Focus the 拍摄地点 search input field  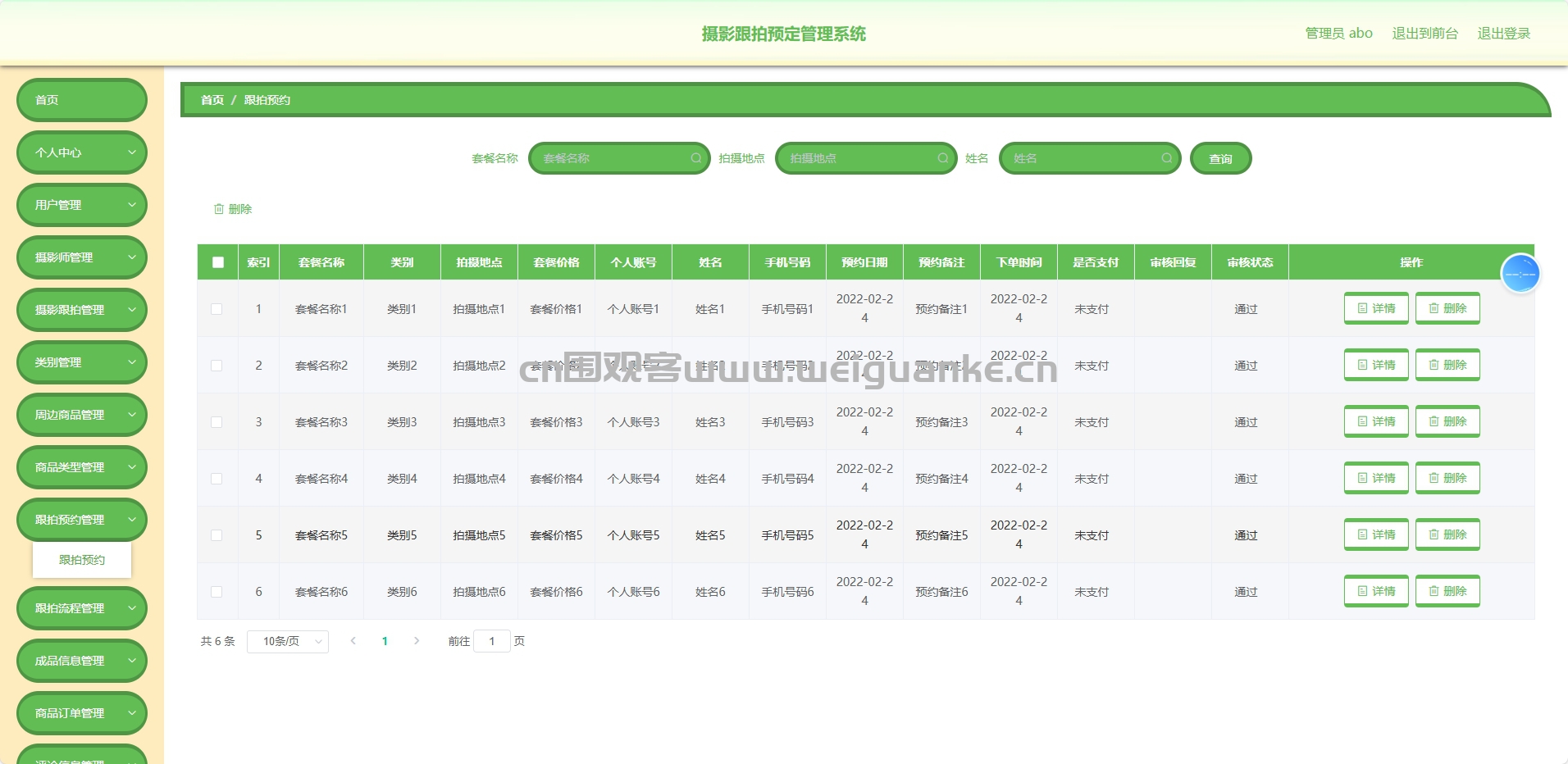866,158
